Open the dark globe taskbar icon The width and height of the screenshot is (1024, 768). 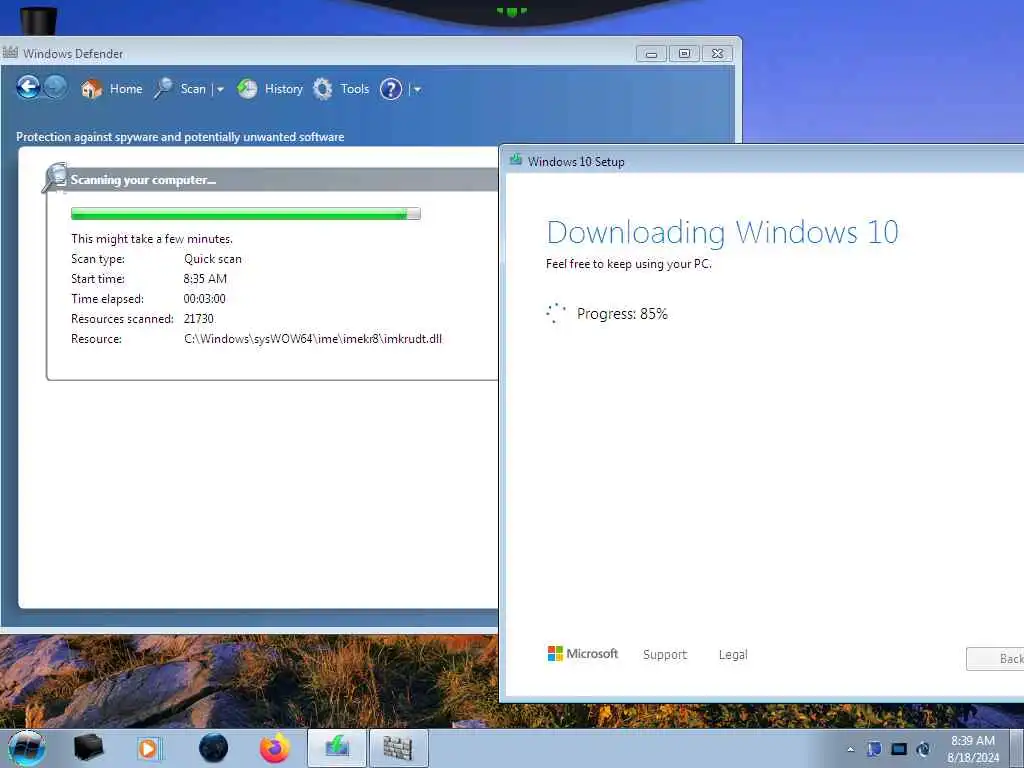click(214, 748)
